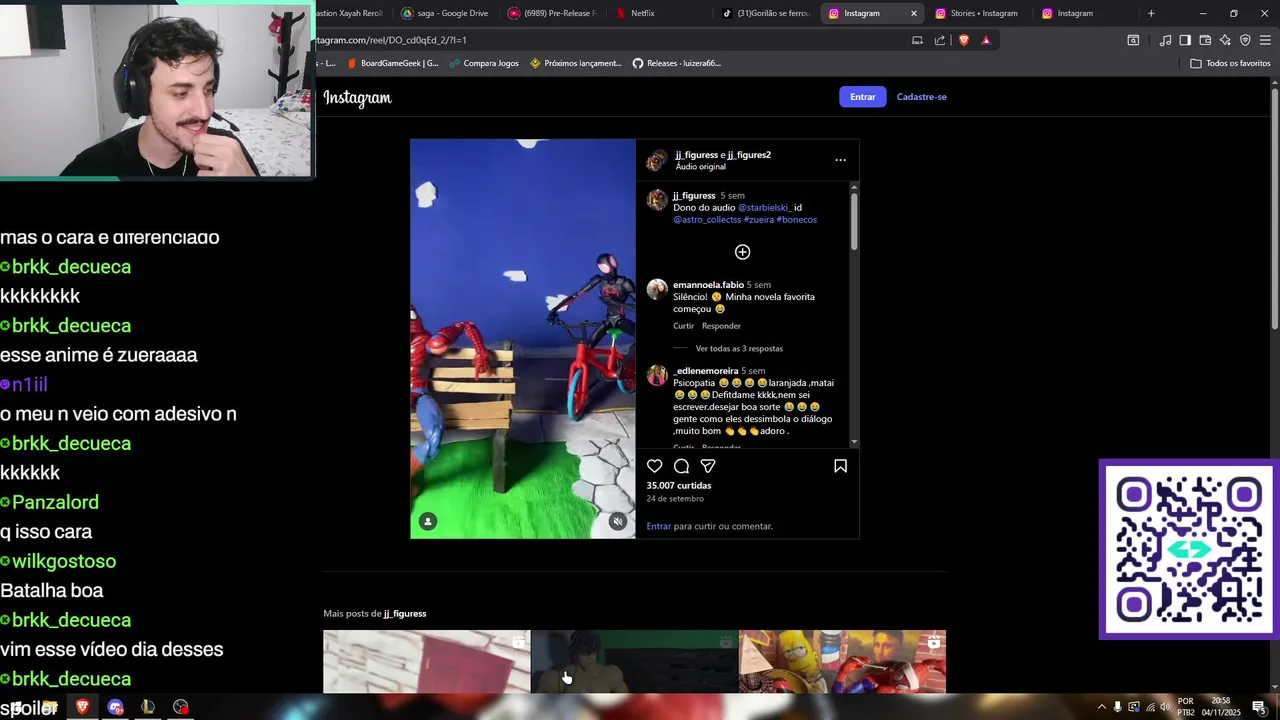This screenshot has height=720, width=1280.
Task: Open Brave browser in taskbar
Action: click(x=83, y=707)
